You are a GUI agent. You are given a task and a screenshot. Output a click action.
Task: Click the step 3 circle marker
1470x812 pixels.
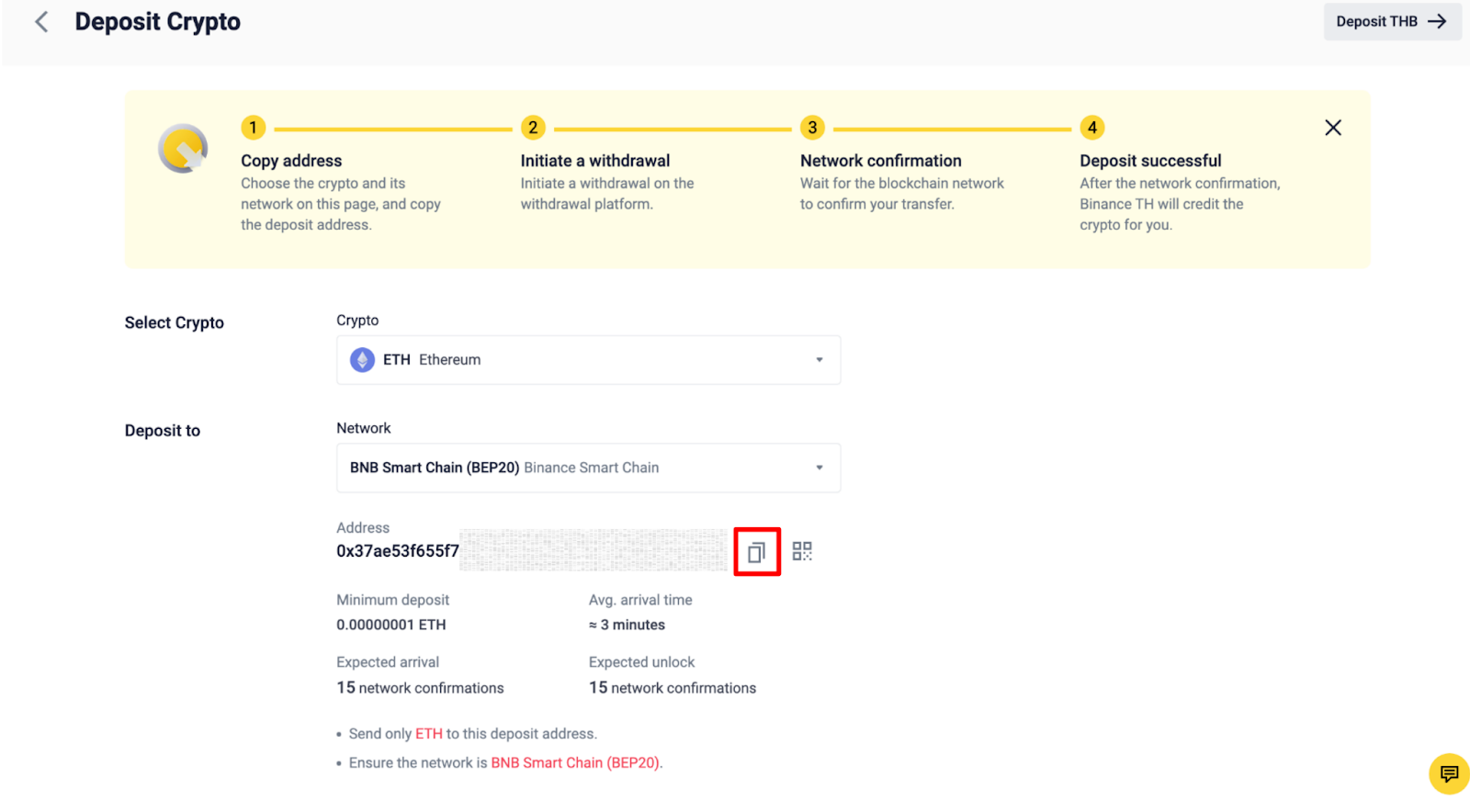(x=812, y=128)
